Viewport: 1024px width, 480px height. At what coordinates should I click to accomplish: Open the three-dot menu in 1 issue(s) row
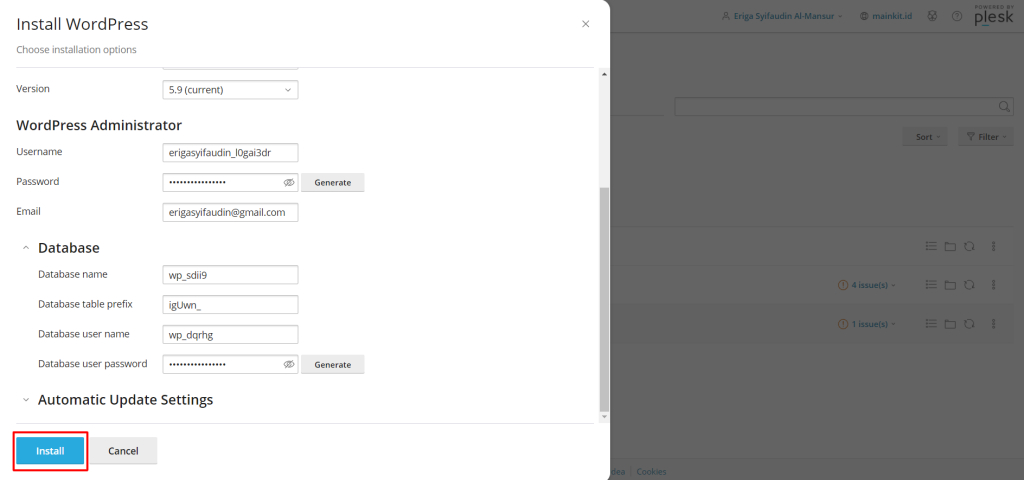[x=994, y=323]
